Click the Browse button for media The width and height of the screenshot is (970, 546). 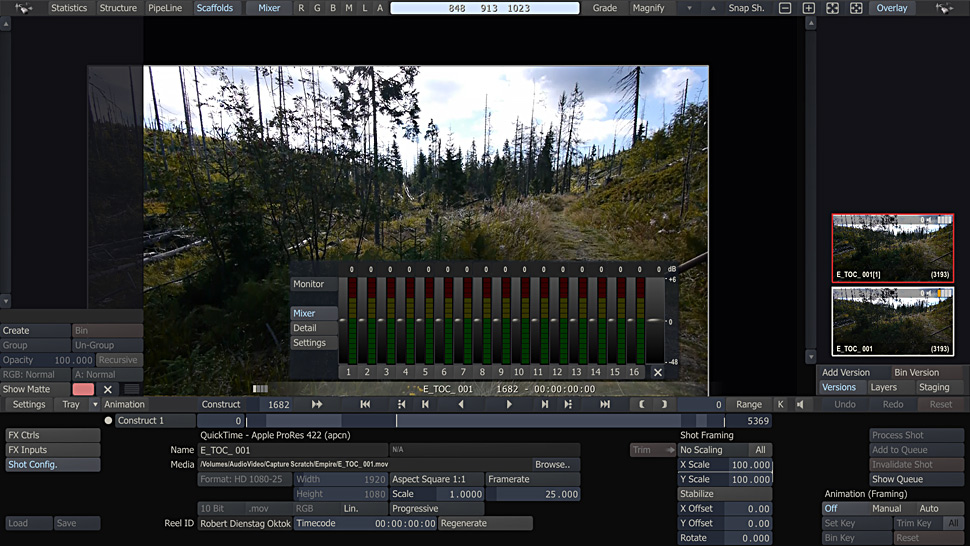tap(551, 465)
